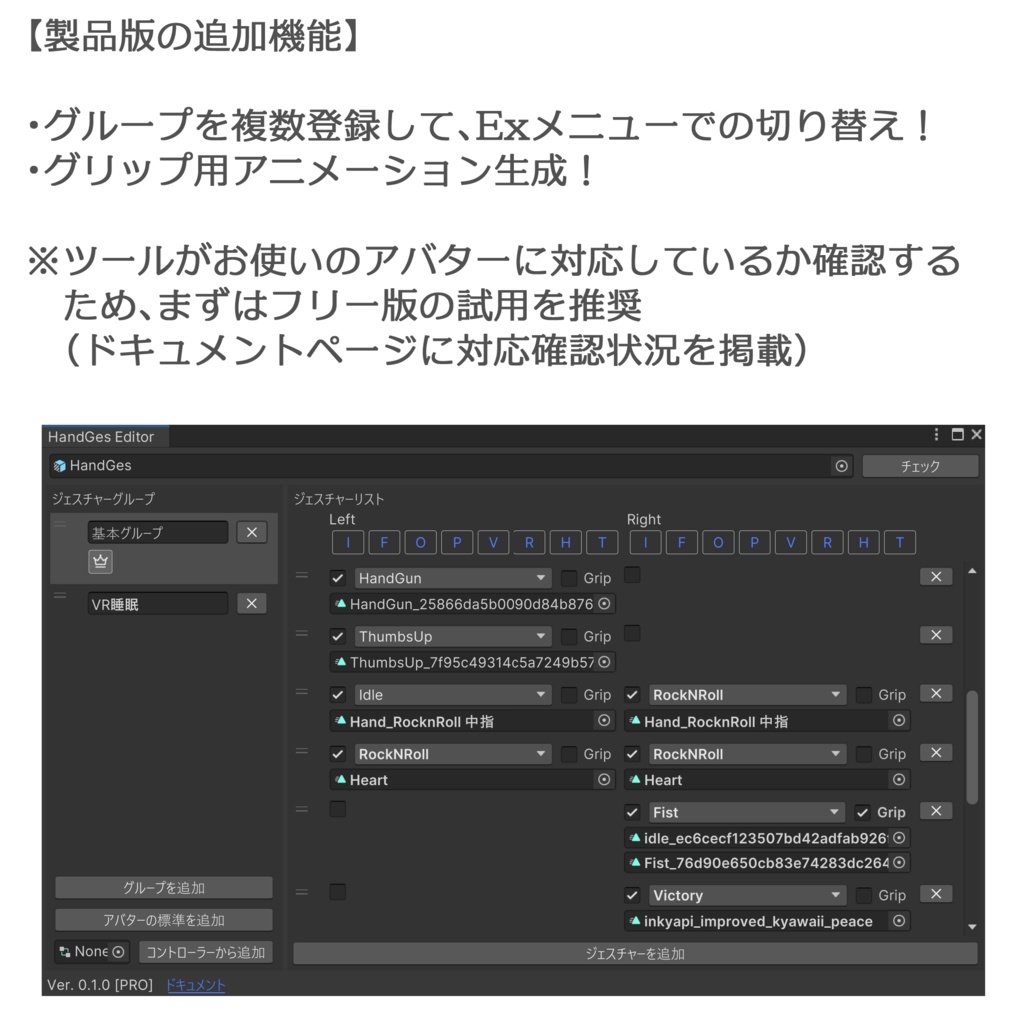Open the Victory gesture dropdown
1024x1024 pixels.
coord(747,895)
